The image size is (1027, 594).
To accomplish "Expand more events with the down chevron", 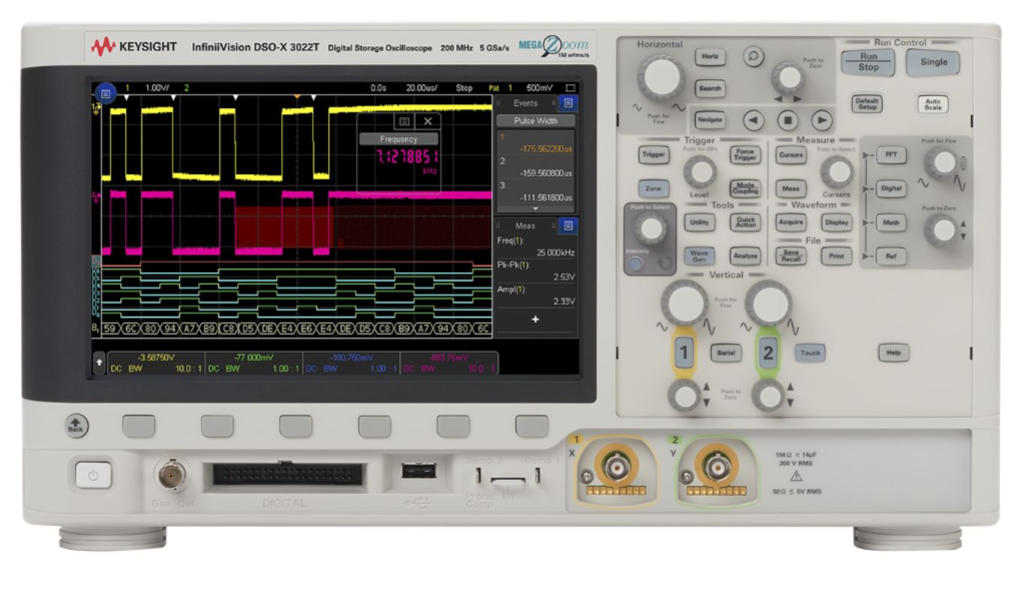I will tap(533, 209).
